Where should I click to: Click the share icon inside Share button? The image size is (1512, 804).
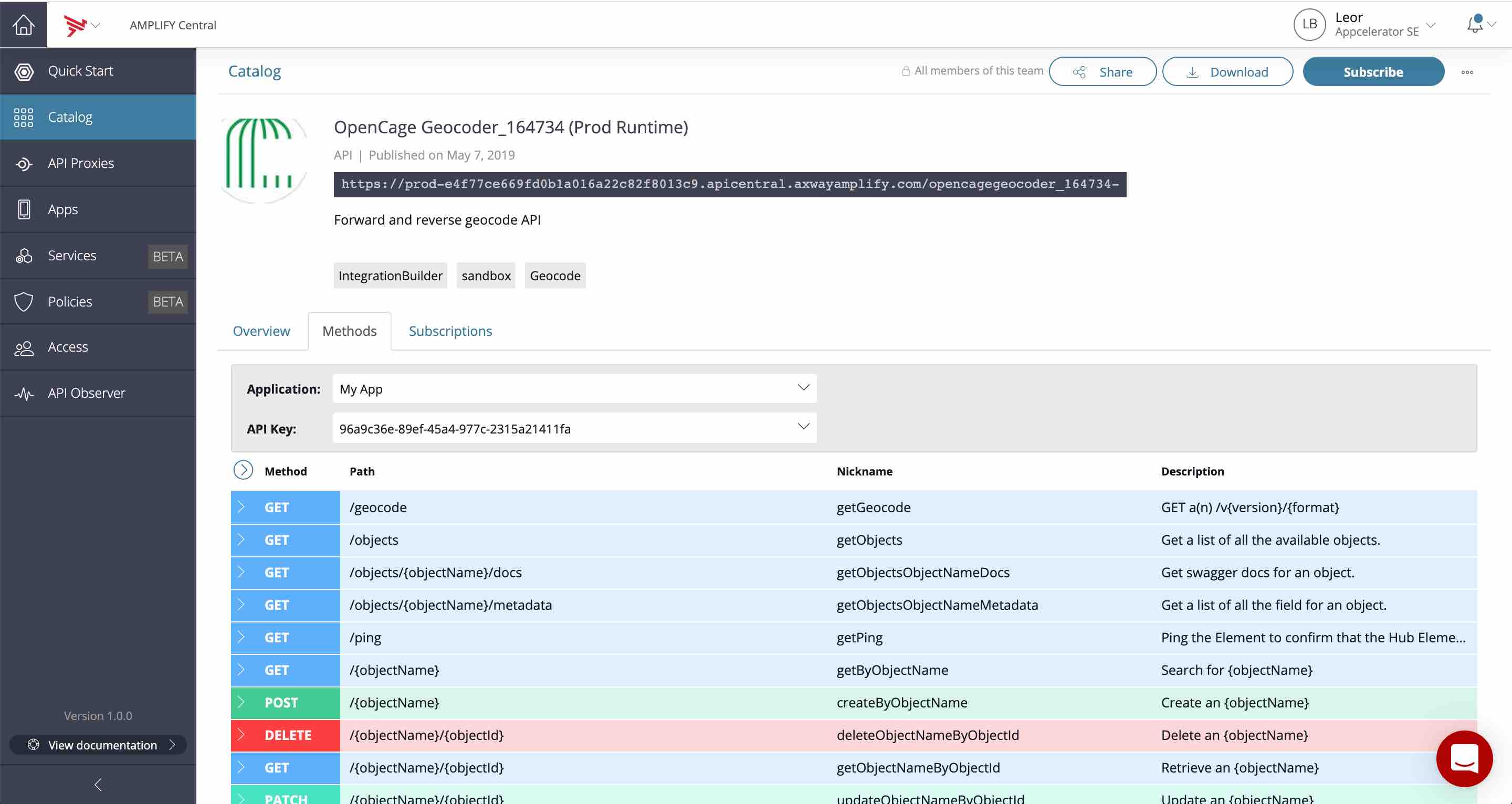(1079, 72)
